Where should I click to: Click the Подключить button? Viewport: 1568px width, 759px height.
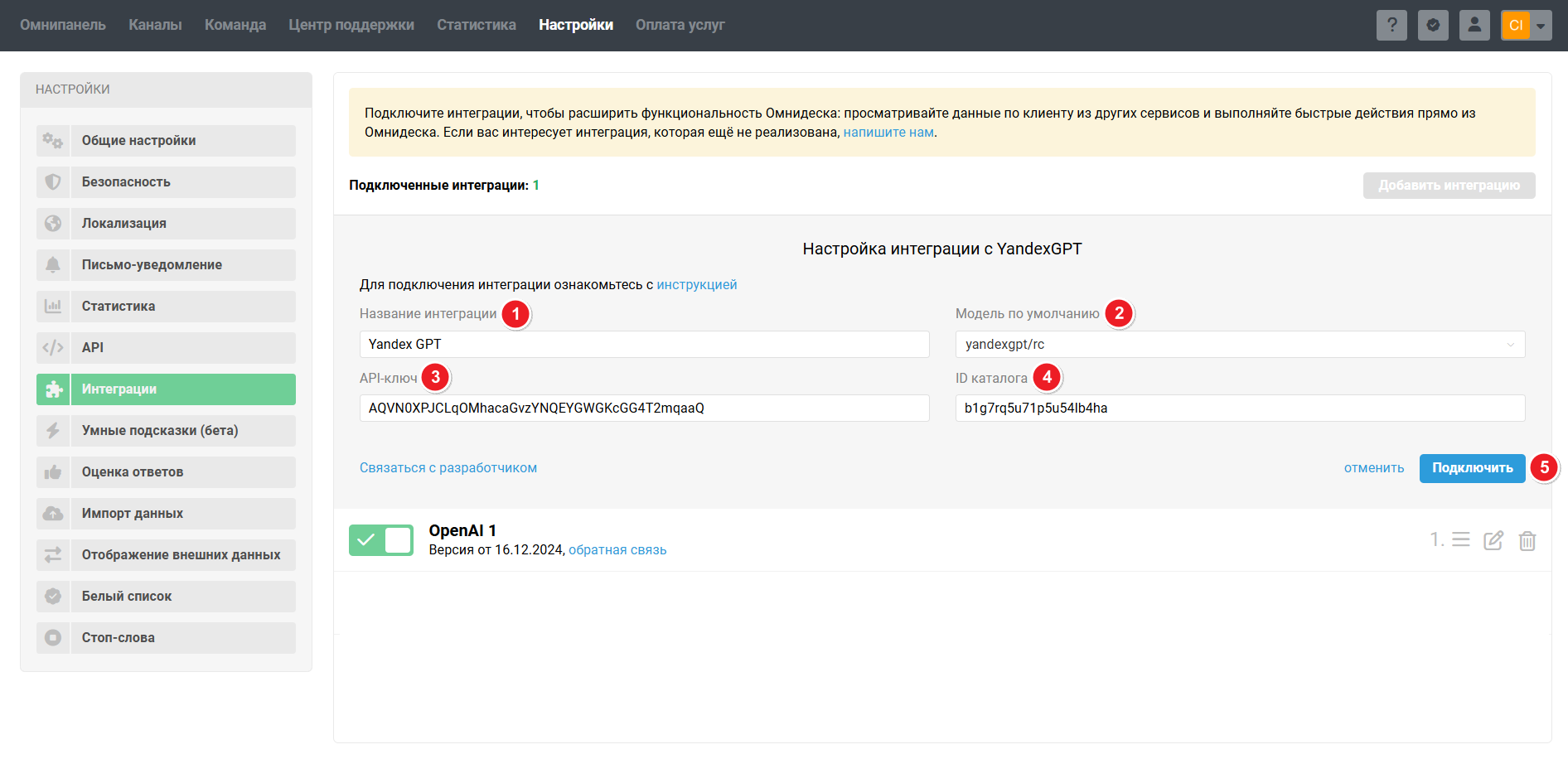click(x=1472, y=468)
